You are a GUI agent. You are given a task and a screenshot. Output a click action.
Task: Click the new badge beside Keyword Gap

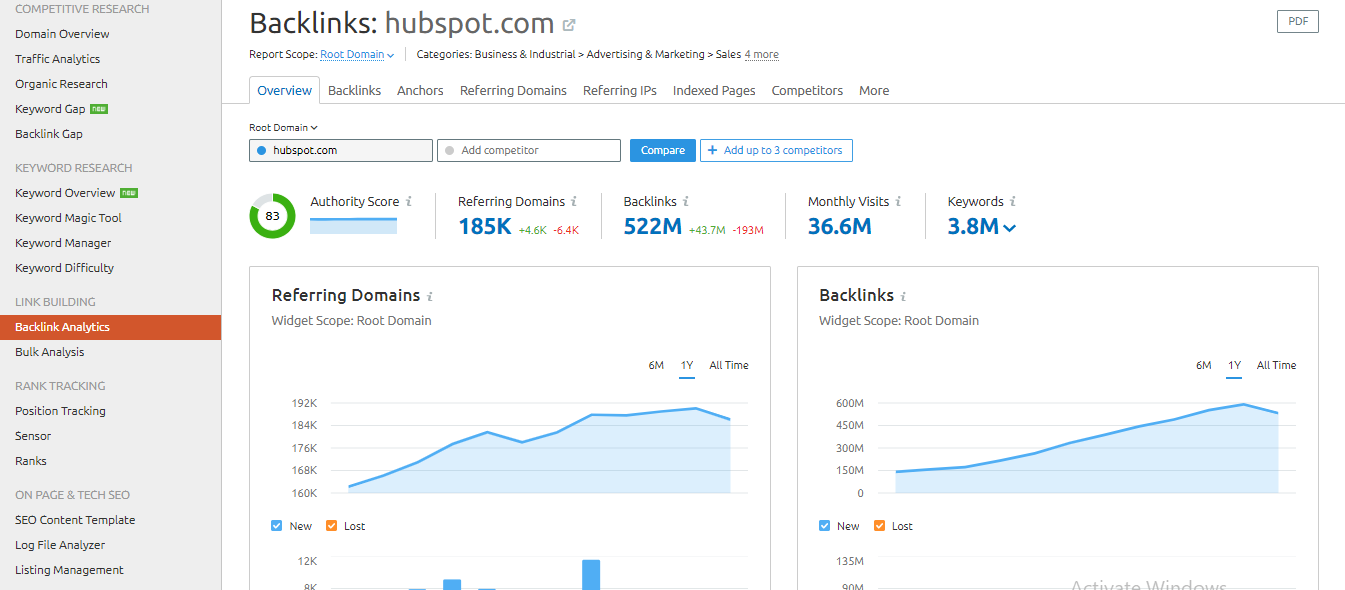click(x=99, y=109)
